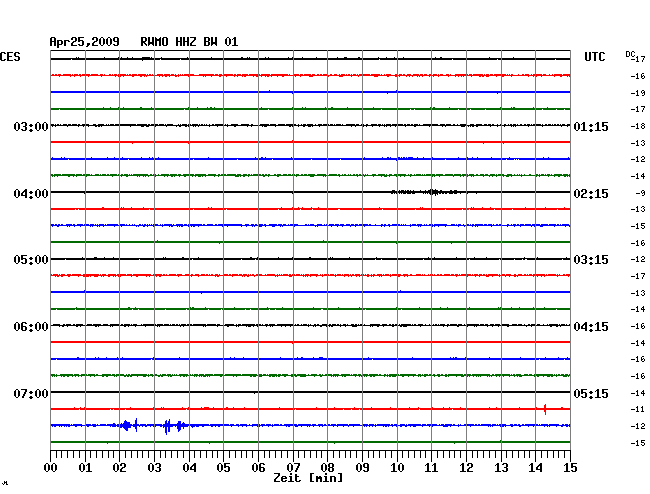Select minute 15 on the time axis
650x494 pixels.
(x=570, y=467)
